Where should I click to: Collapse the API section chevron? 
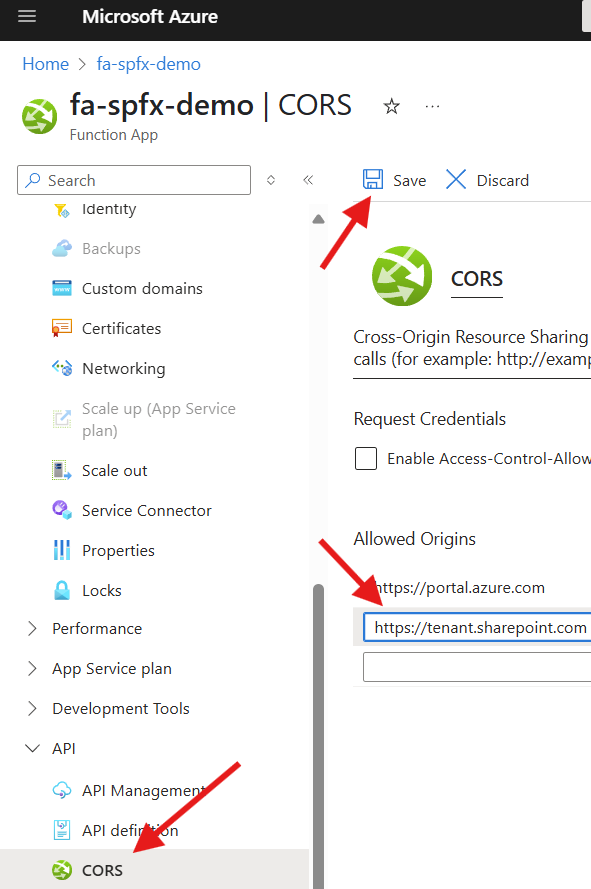(x=32, y=748)
